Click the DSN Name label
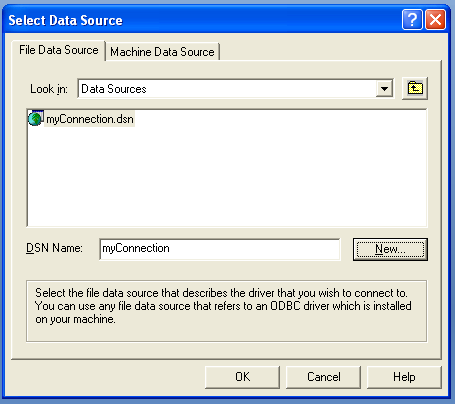This screenshot has width=455, height=404. pos(54,248)
